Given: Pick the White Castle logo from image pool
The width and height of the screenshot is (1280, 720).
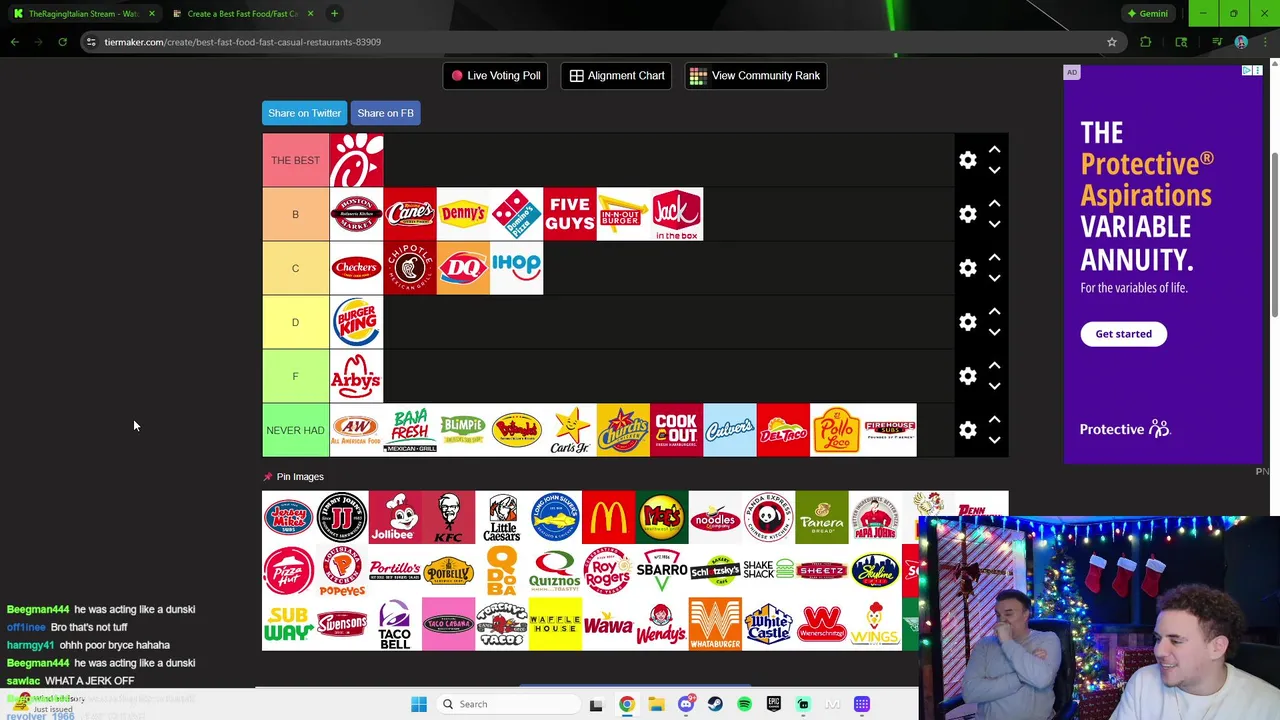Looking at the screenshot, I should tap(768, 625).
